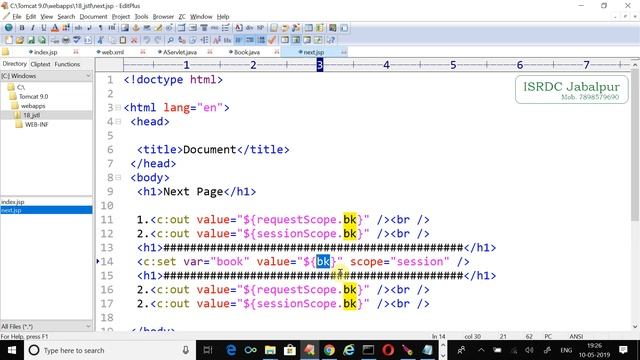640x360 pixels.
Task: Close the next.jsp document tab
Action: point(344,52)
